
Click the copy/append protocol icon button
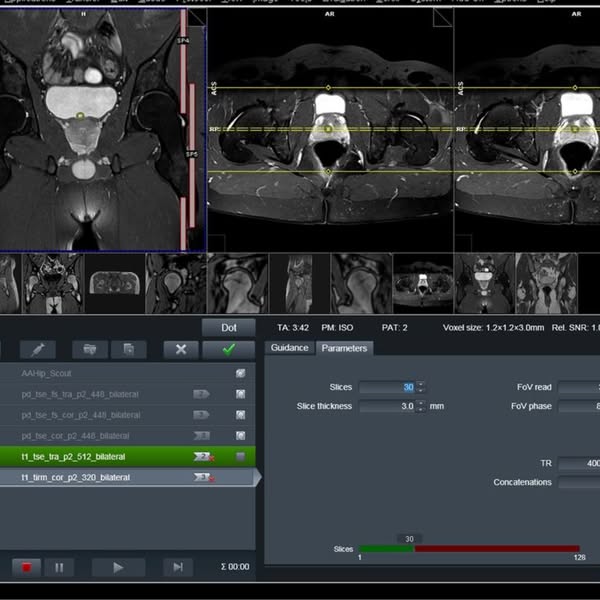(x=129, y=349)
